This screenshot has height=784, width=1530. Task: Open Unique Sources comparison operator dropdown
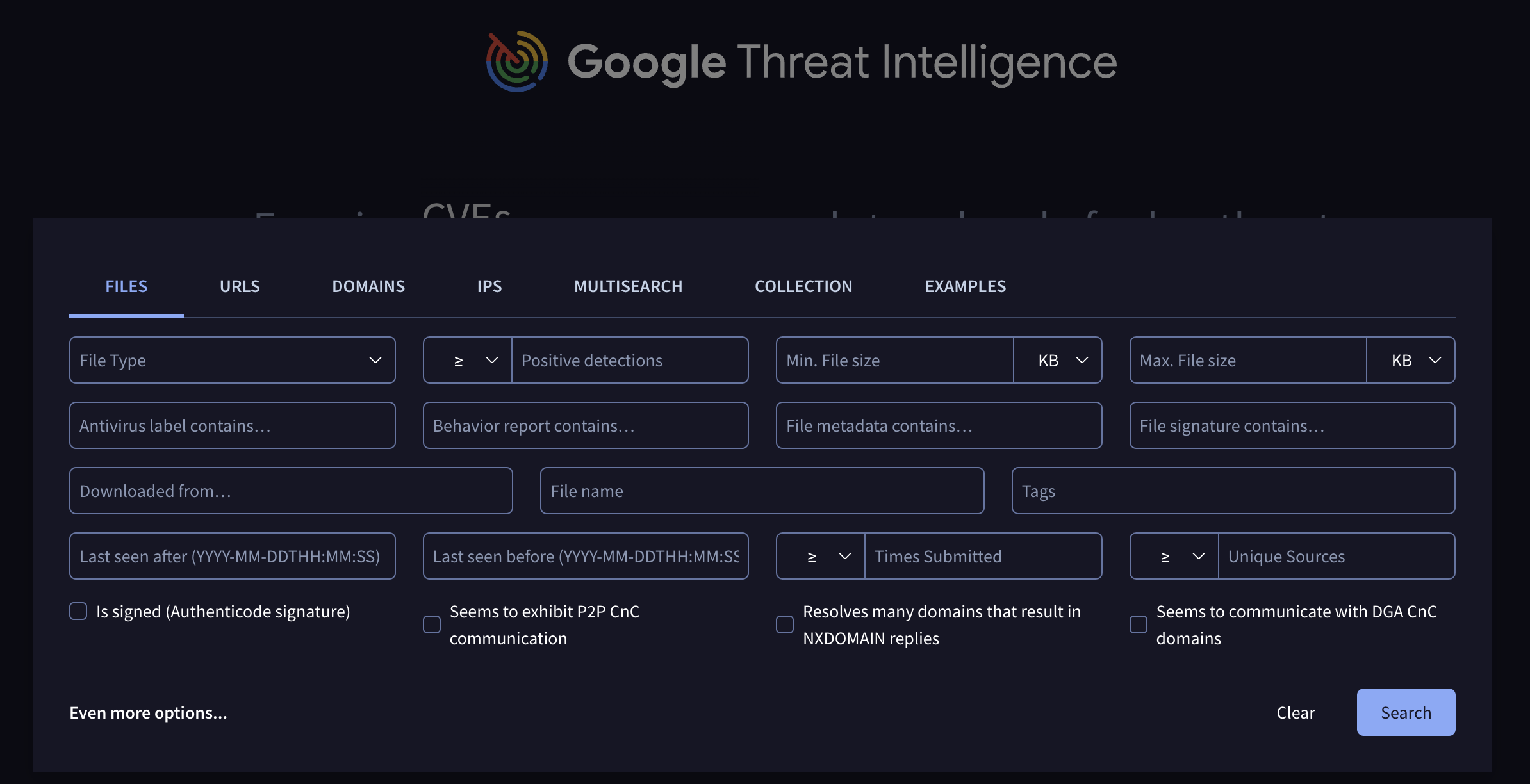point(1174,556)
